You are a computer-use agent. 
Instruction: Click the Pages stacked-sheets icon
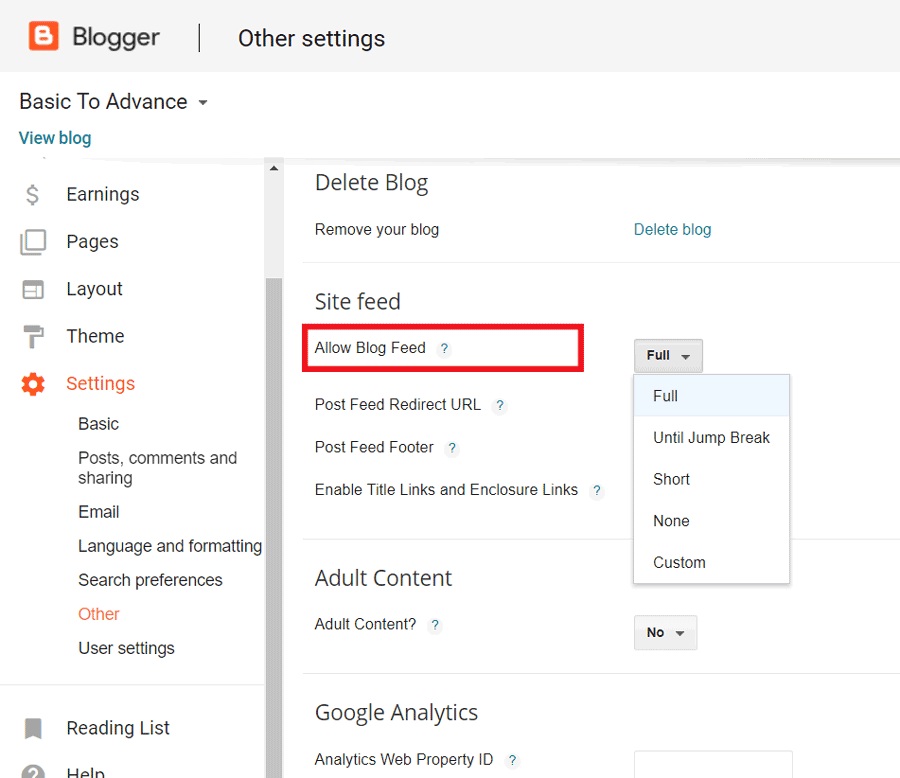coord(33,242)
